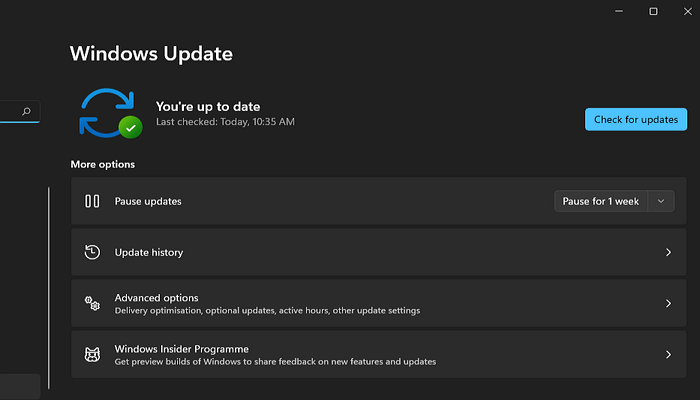Maximize the Settings window
This screenshot has height=400, width=700.
coord(653,11)
